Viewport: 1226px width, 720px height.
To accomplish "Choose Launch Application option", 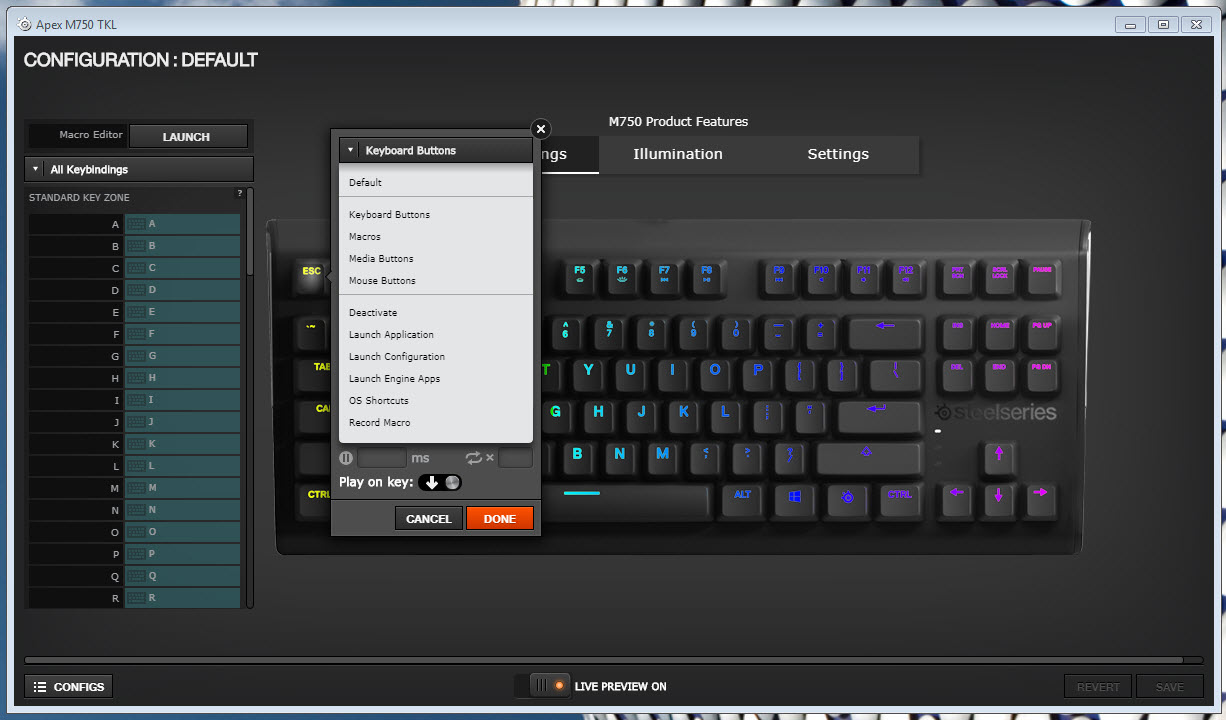I will tap(391, 335).
